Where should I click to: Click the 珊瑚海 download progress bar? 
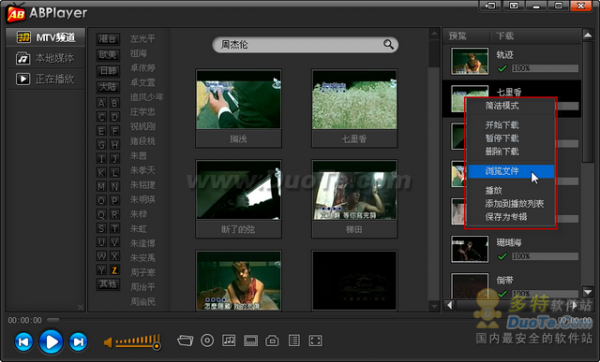pos(545,256)
